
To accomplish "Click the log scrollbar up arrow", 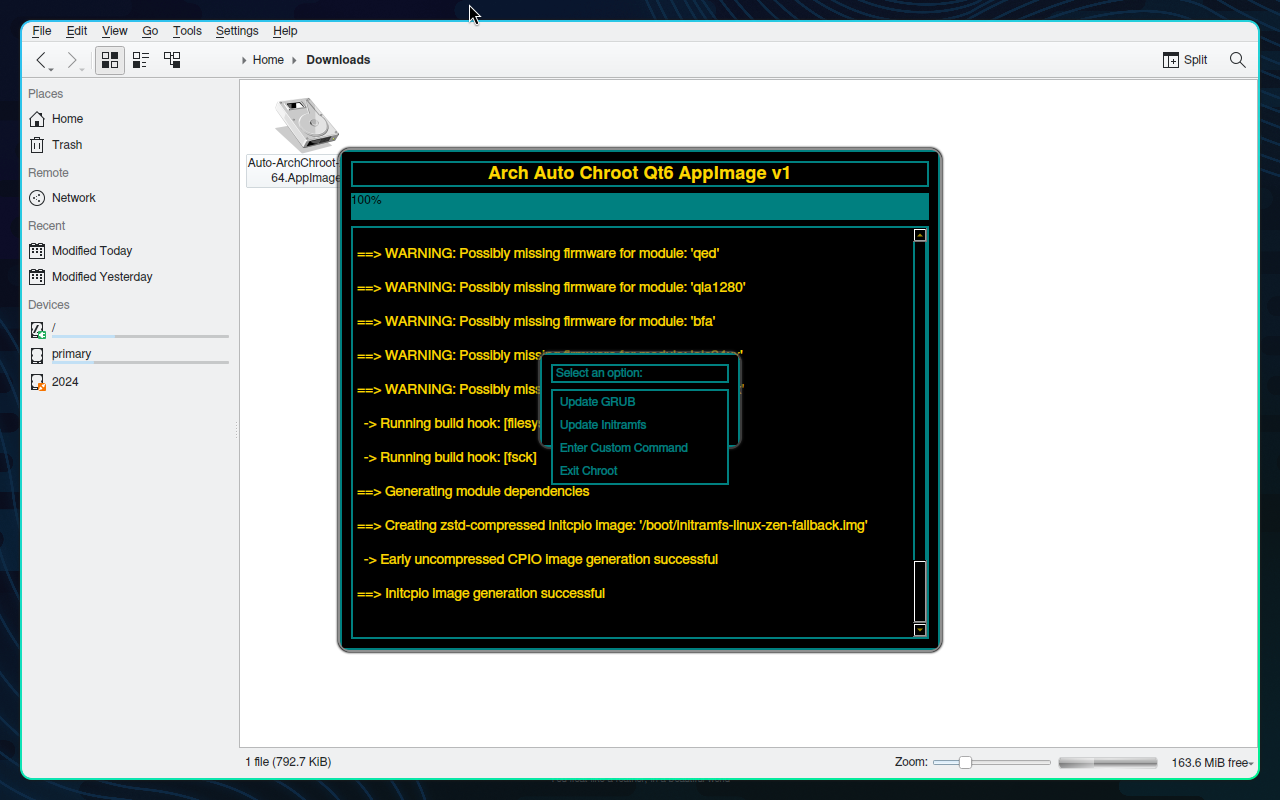I will point(920,235).
